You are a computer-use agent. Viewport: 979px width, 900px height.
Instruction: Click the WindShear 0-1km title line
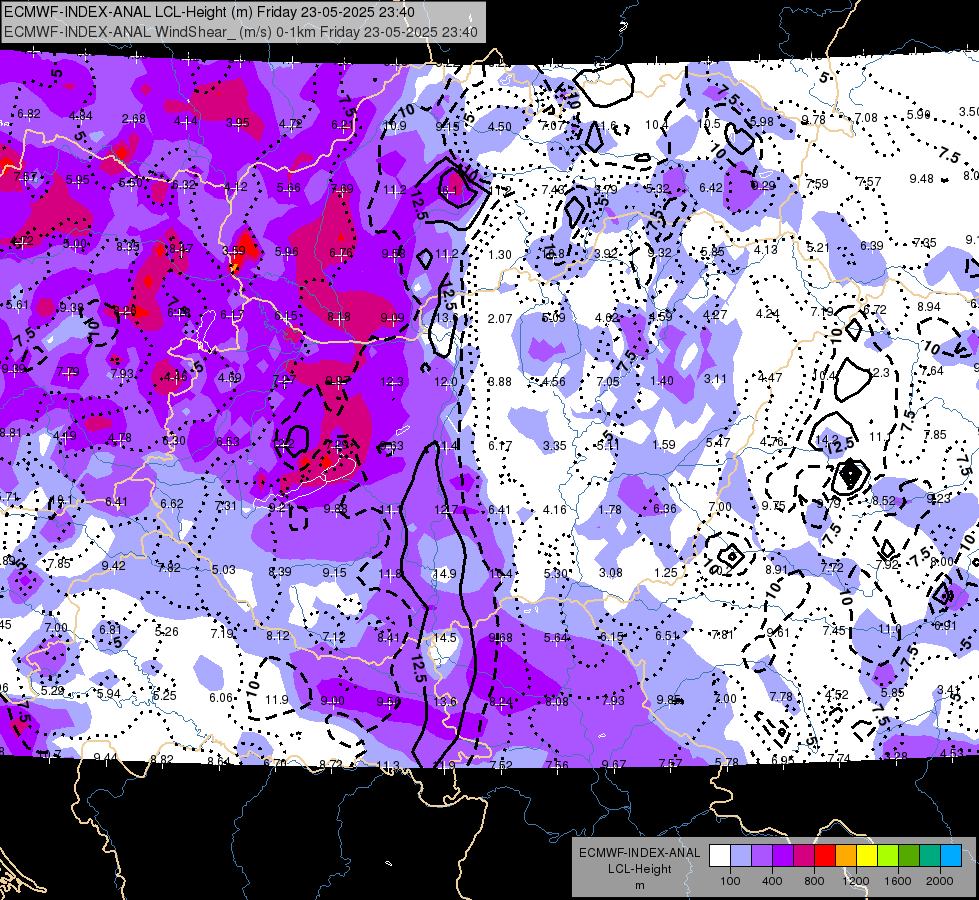pyautogui.click(x=240, y=32)
